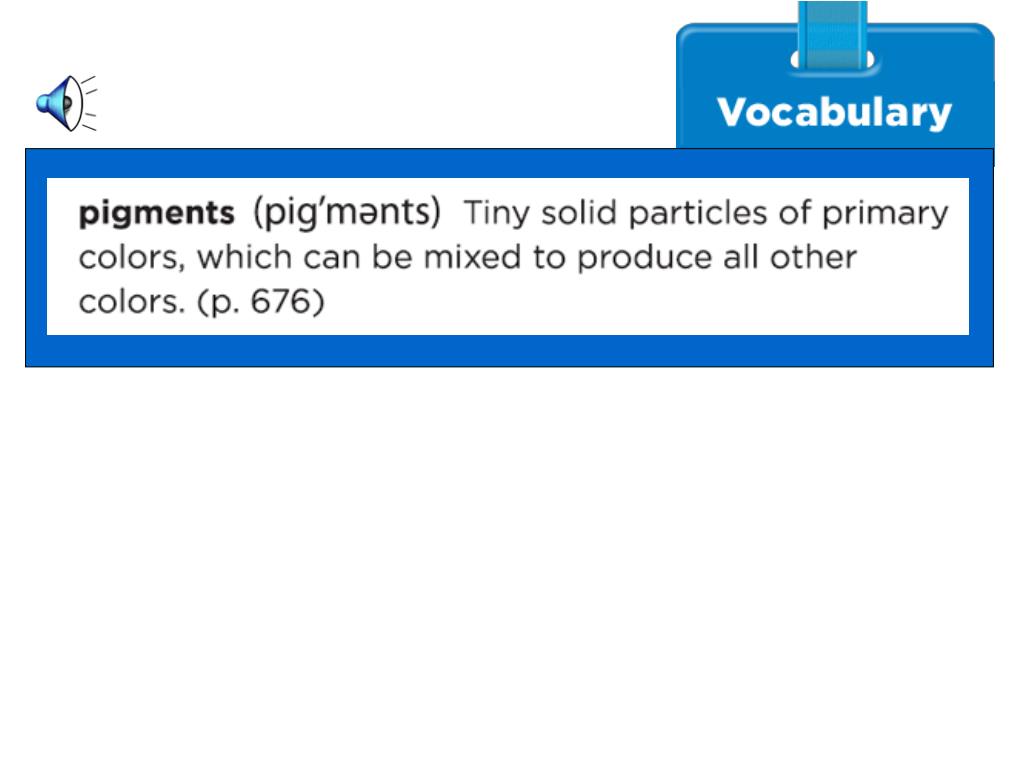Screen dimensions: 1024x768
Task: Select the blue strap on the Vocabulary tag
Action: pyautogui.click(x=833, y=35)
